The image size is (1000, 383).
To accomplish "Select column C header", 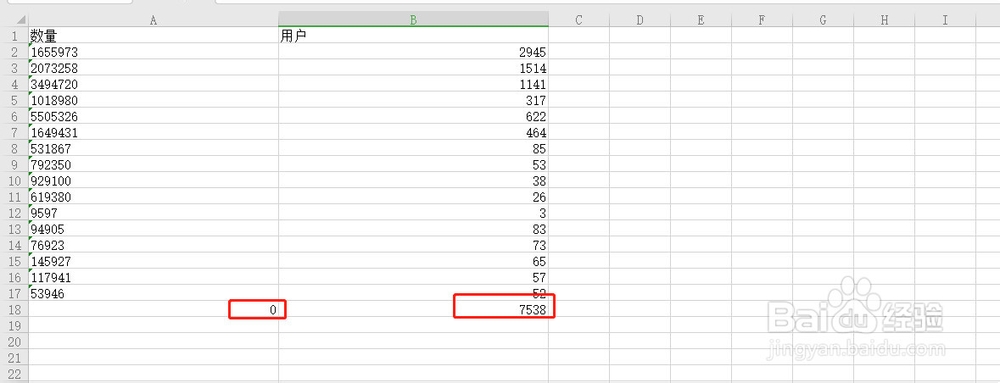I will click(579, 20).
